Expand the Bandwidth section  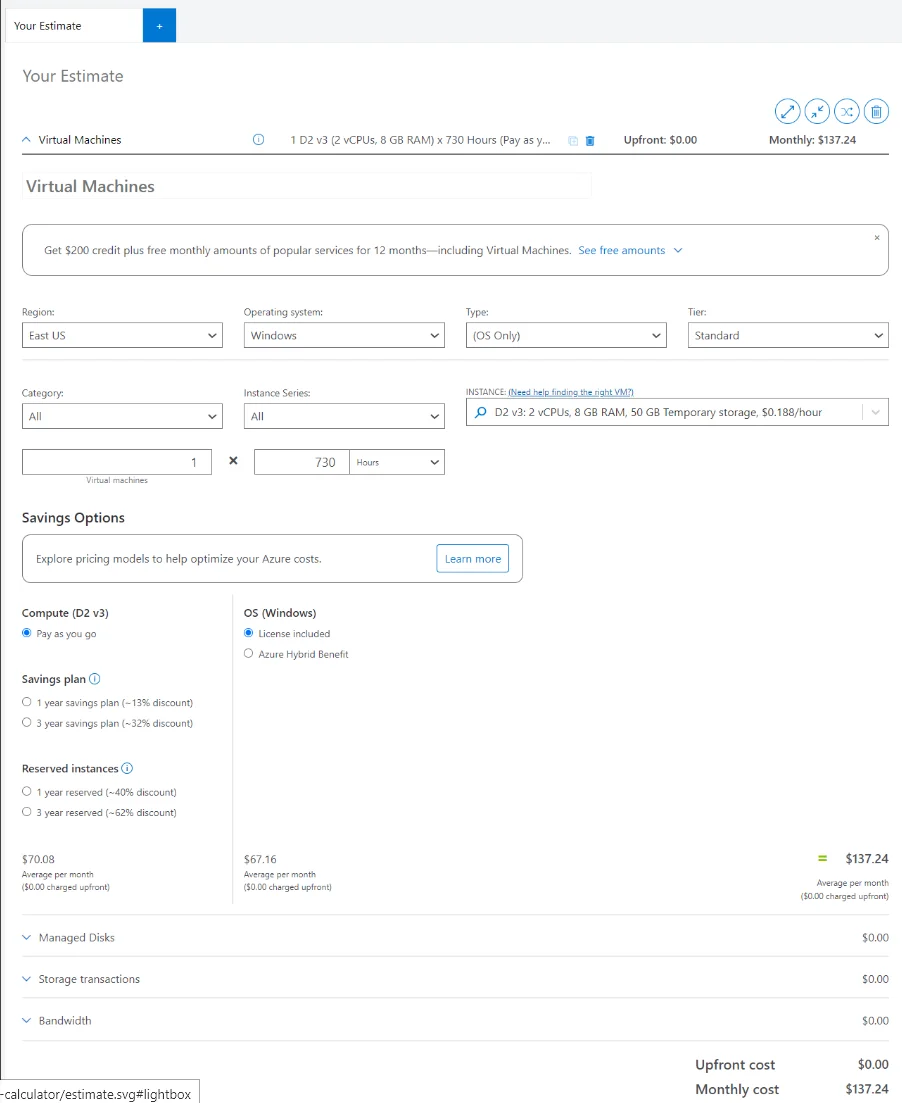click(26, 1021)
